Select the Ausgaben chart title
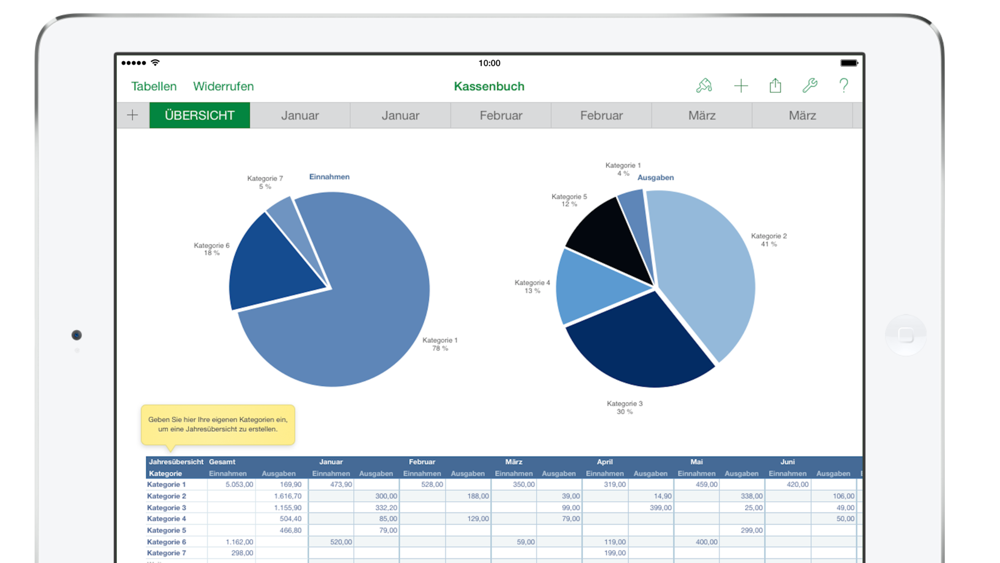The width and height of the screenshot is (1000, 563). pos(656,177)
